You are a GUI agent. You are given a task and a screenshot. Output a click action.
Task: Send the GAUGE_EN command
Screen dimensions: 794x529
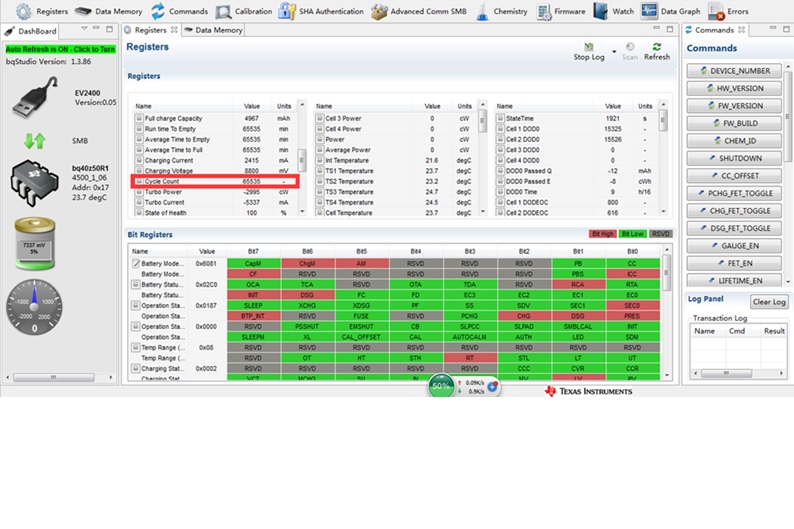pos(734,246)
